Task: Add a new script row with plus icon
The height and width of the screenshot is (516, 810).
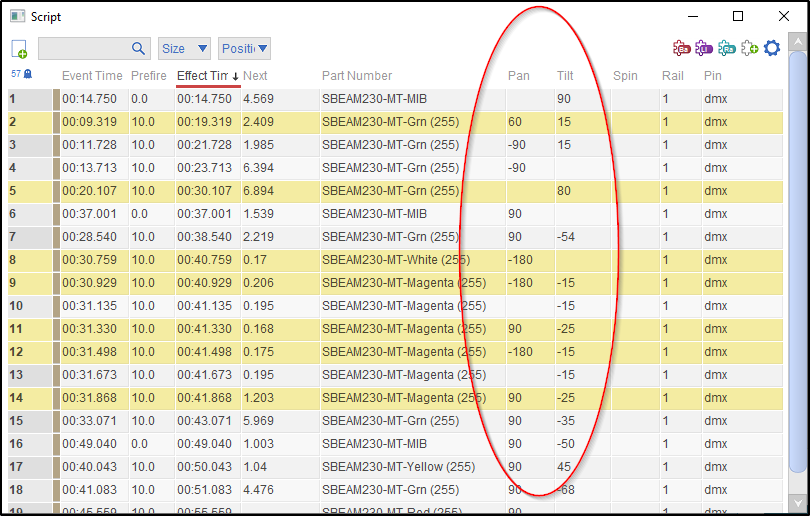Action: [x=19, y=49]
